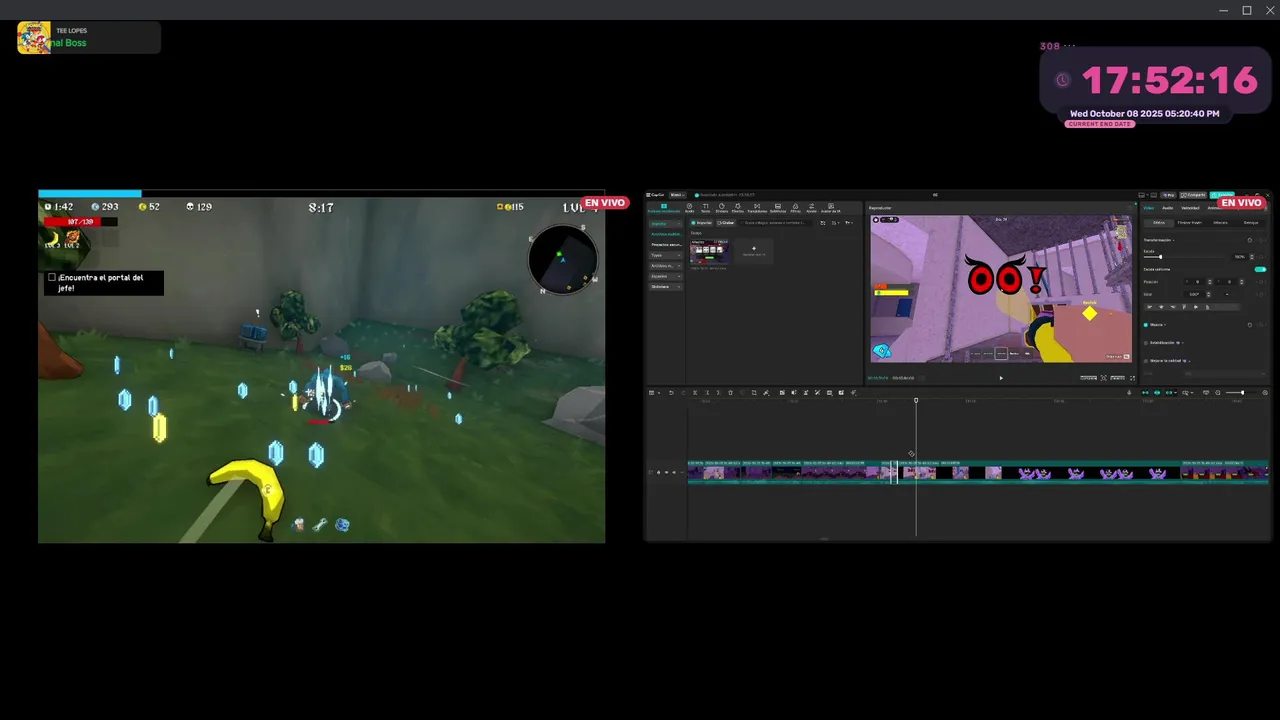Open the Avatar de IA icon
This screenshot has width=1280, height=720.
[x=831, y=206]
